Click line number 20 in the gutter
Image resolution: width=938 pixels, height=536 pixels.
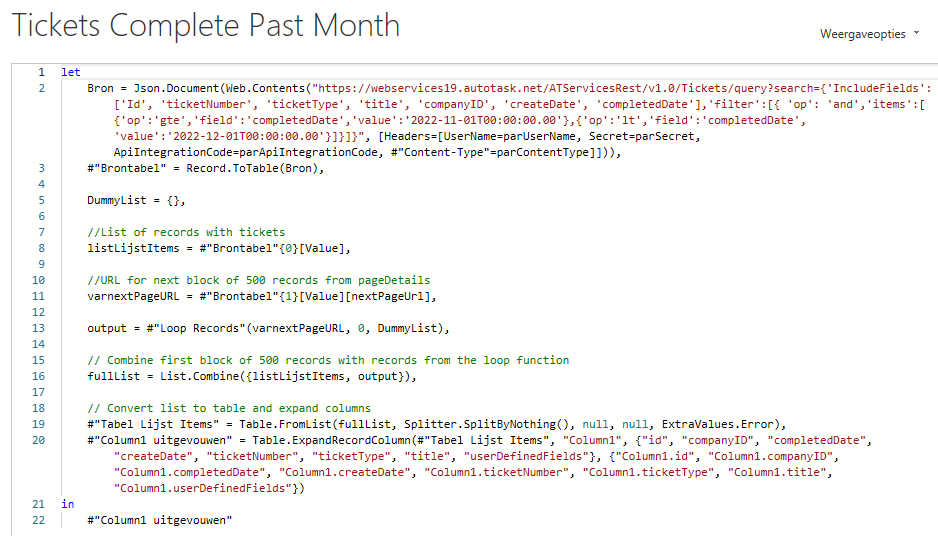click(x=38, y=440)
